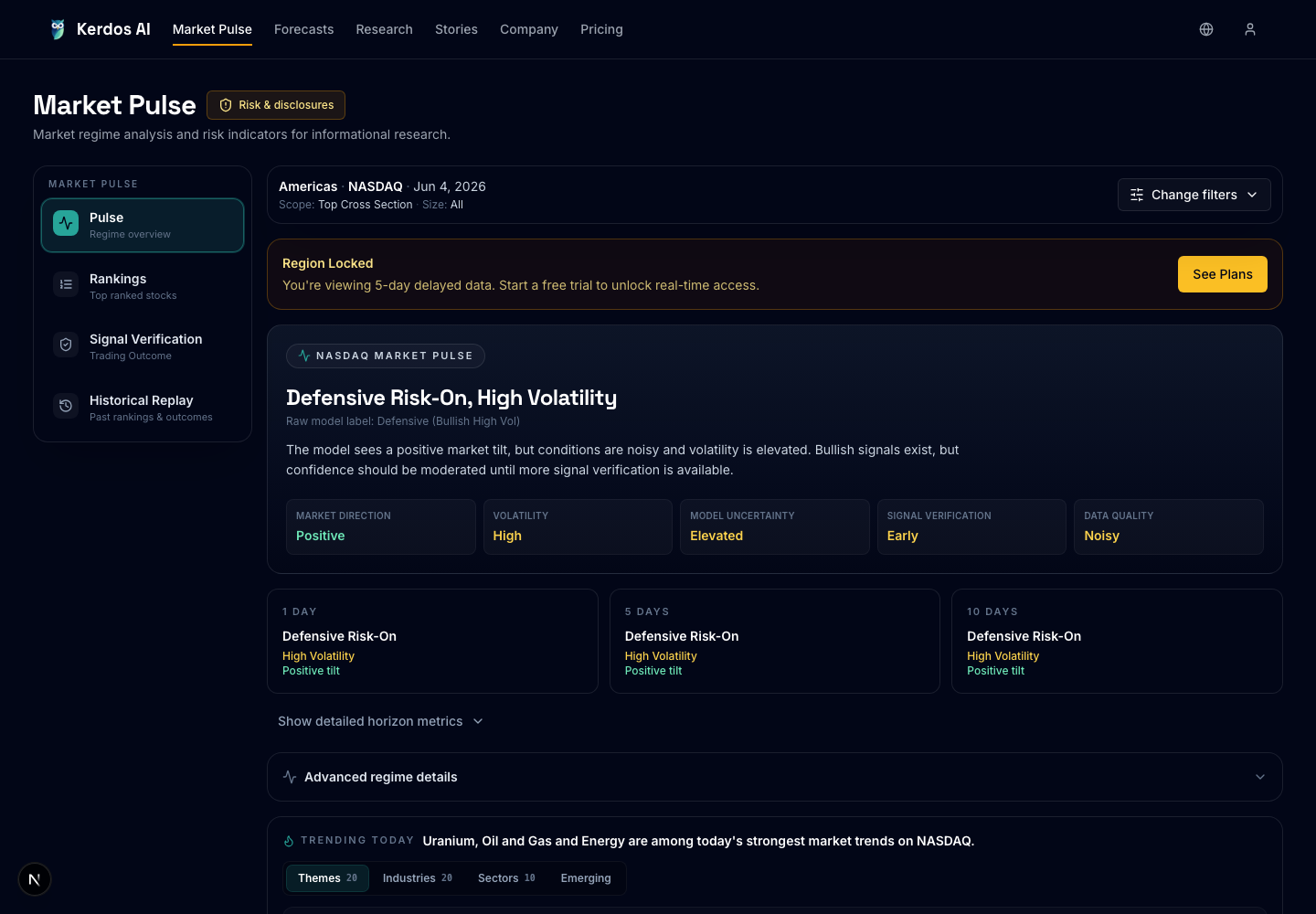Switch to the Sectors tab
The image size is (1316, 914).
pyautogui.click(x=506, y=878)
